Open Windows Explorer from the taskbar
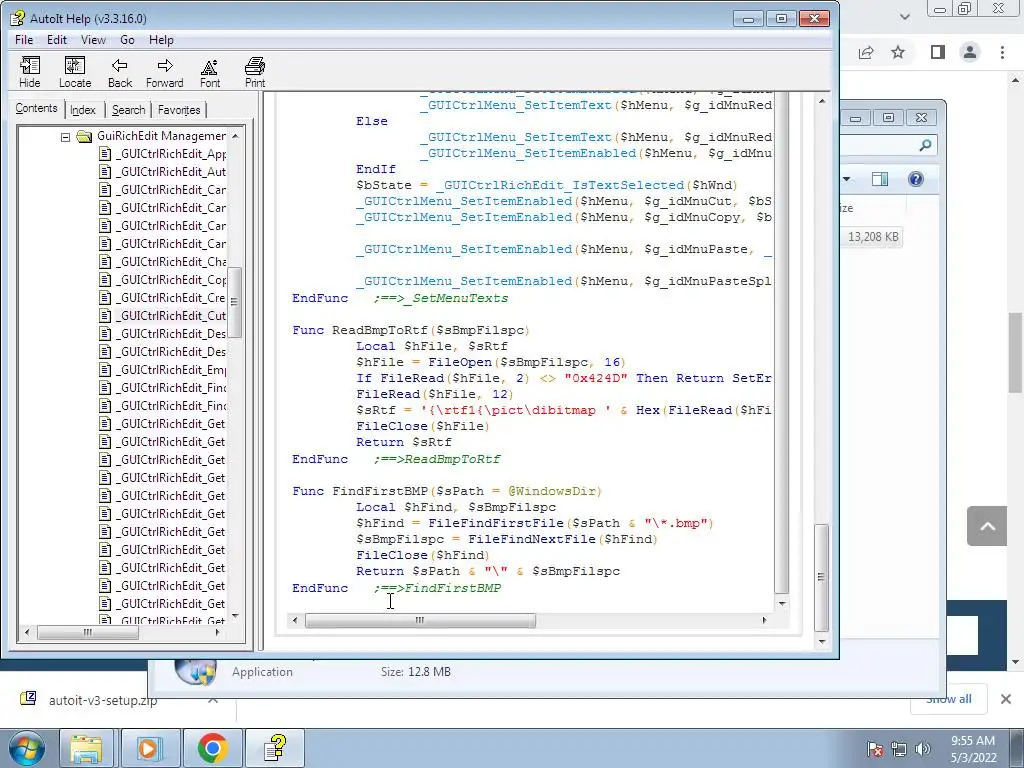The height and width of the screenshot is (768, 1024). tap(86, 748)
